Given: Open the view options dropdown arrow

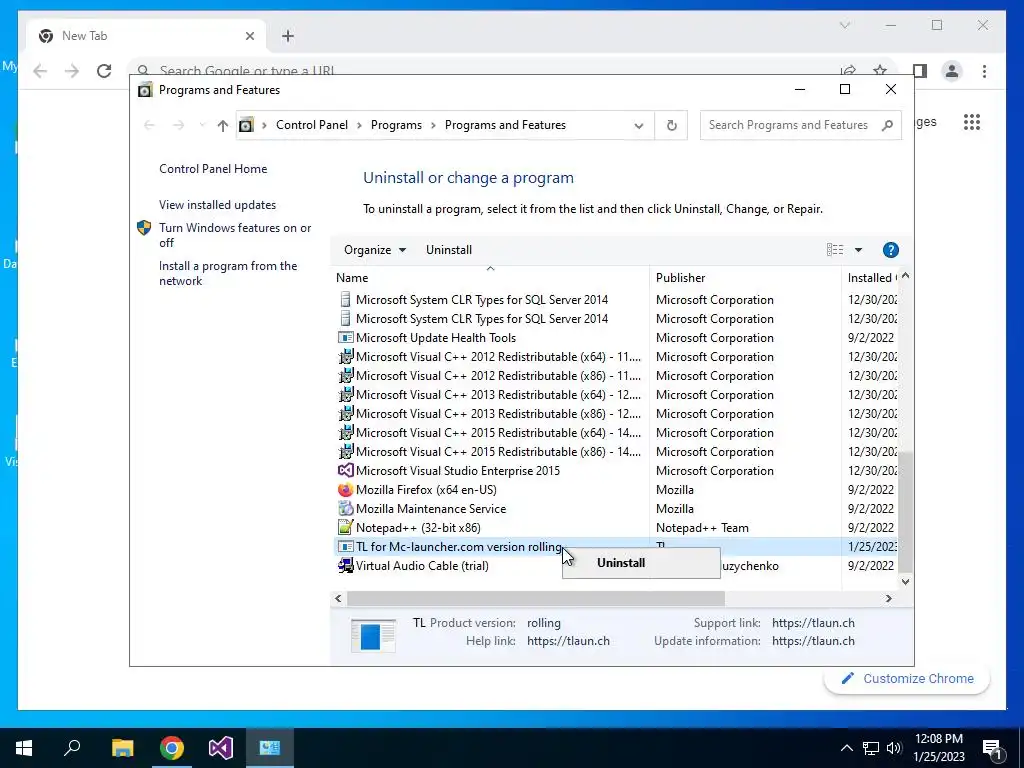Looking at the screenshot, I should [859, 250].
